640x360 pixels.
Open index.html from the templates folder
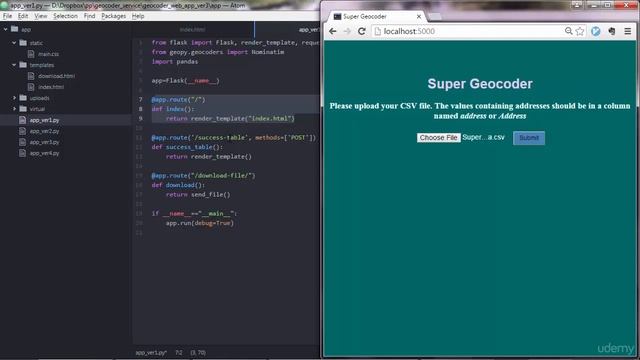[51, 87]
